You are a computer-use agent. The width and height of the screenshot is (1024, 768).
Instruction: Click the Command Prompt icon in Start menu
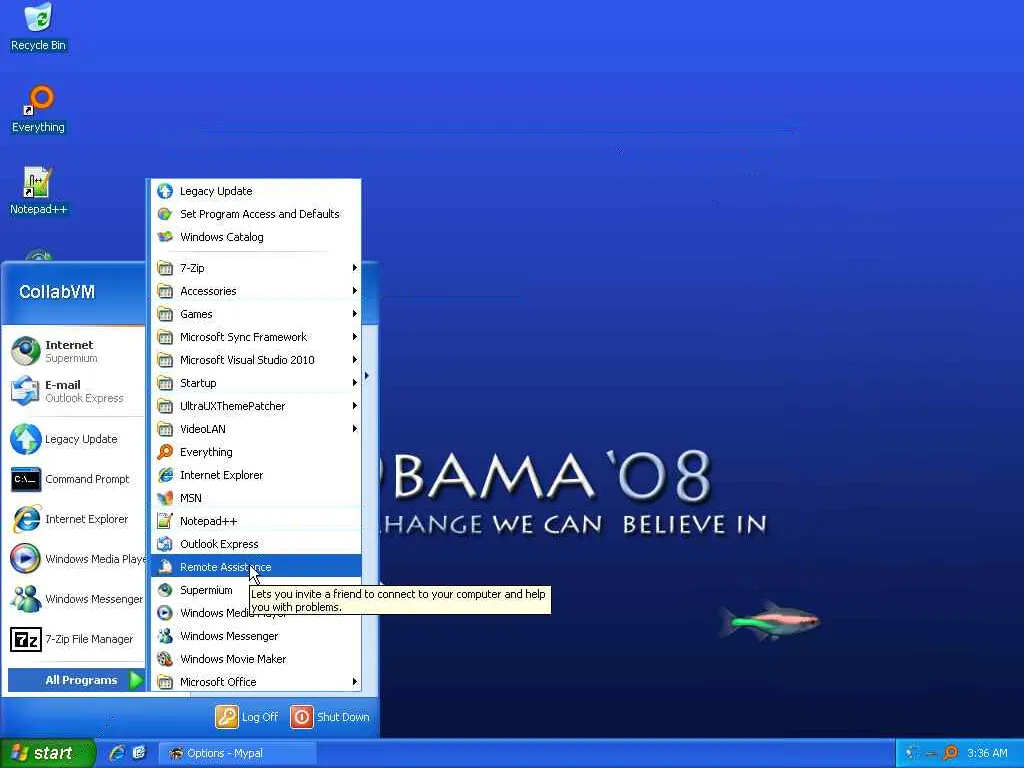pos(25,479)
